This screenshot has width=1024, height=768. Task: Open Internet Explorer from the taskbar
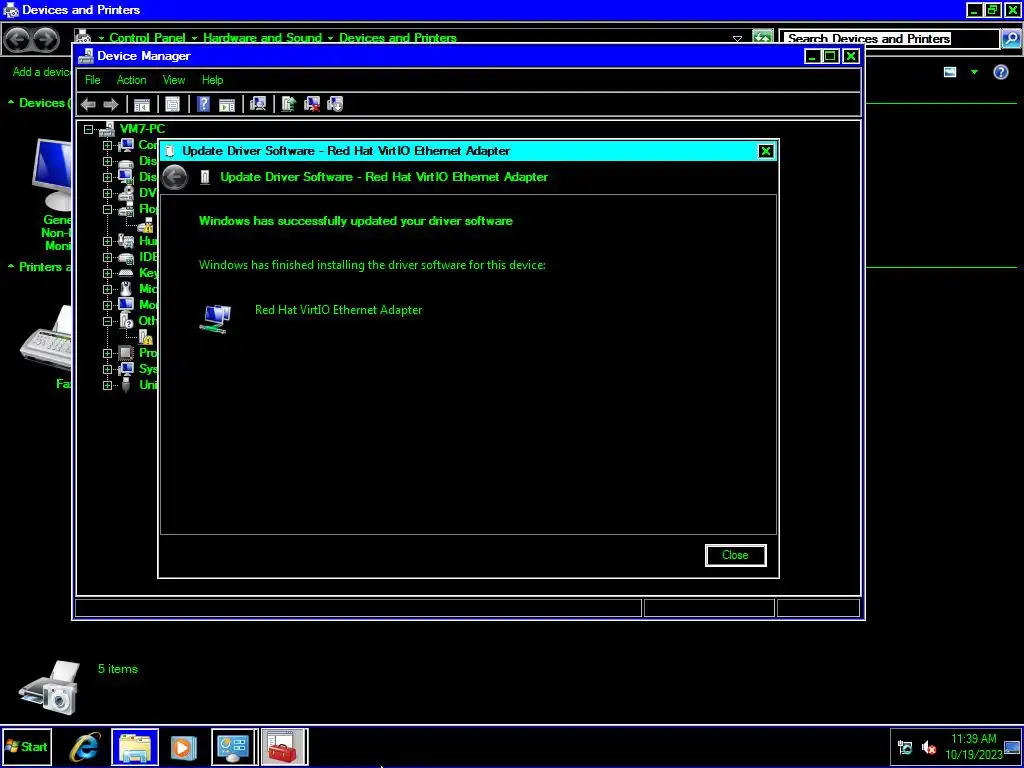[x=85, y=747]
